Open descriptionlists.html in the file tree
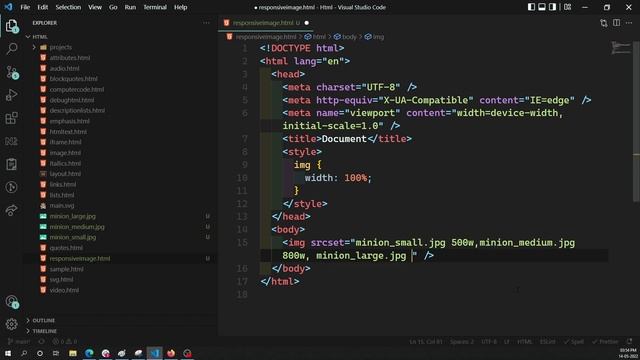The height and width of the screenshot is (360, 640). (x=77, y=111)
